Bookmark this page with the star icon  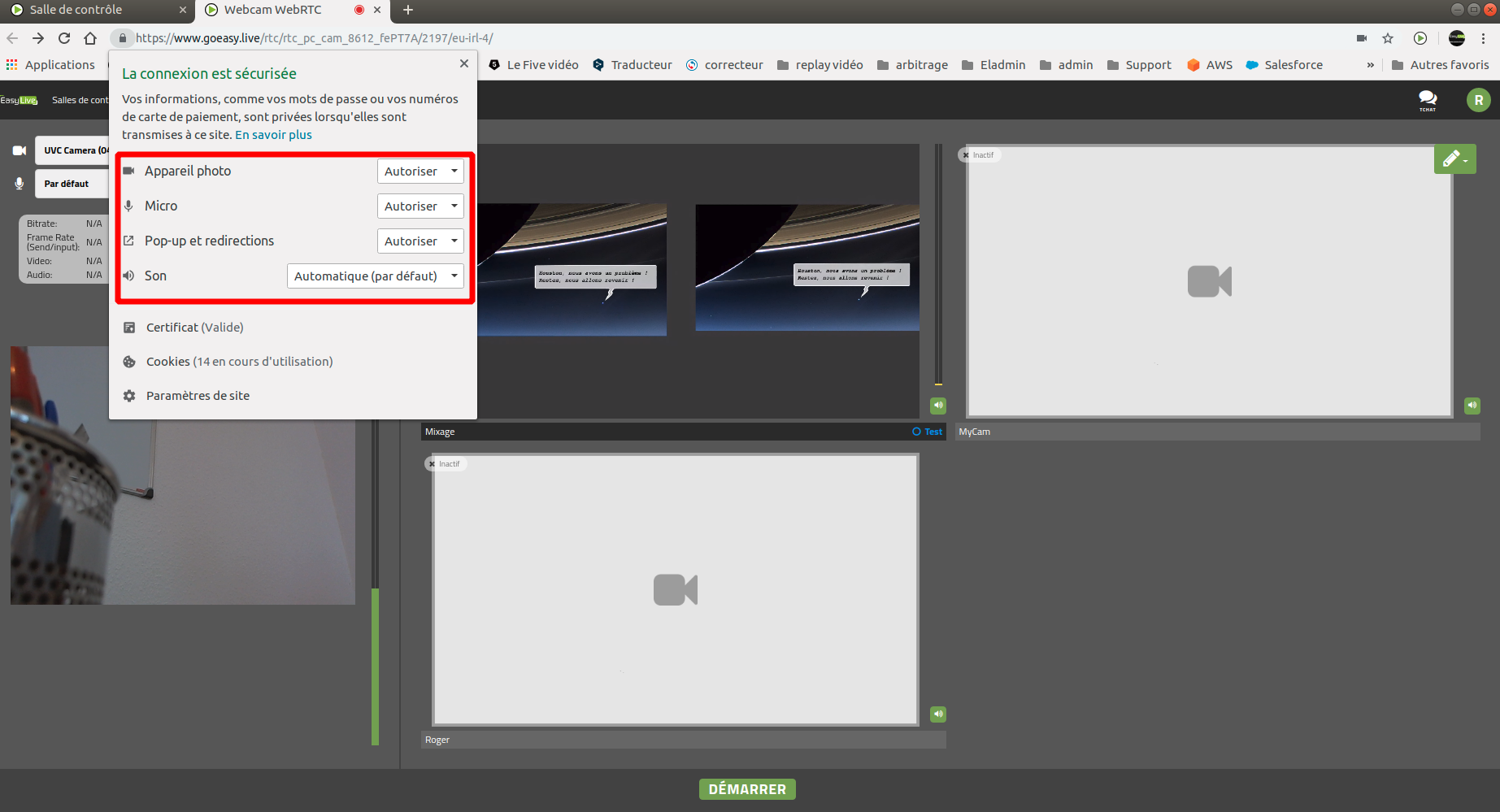1388,38
